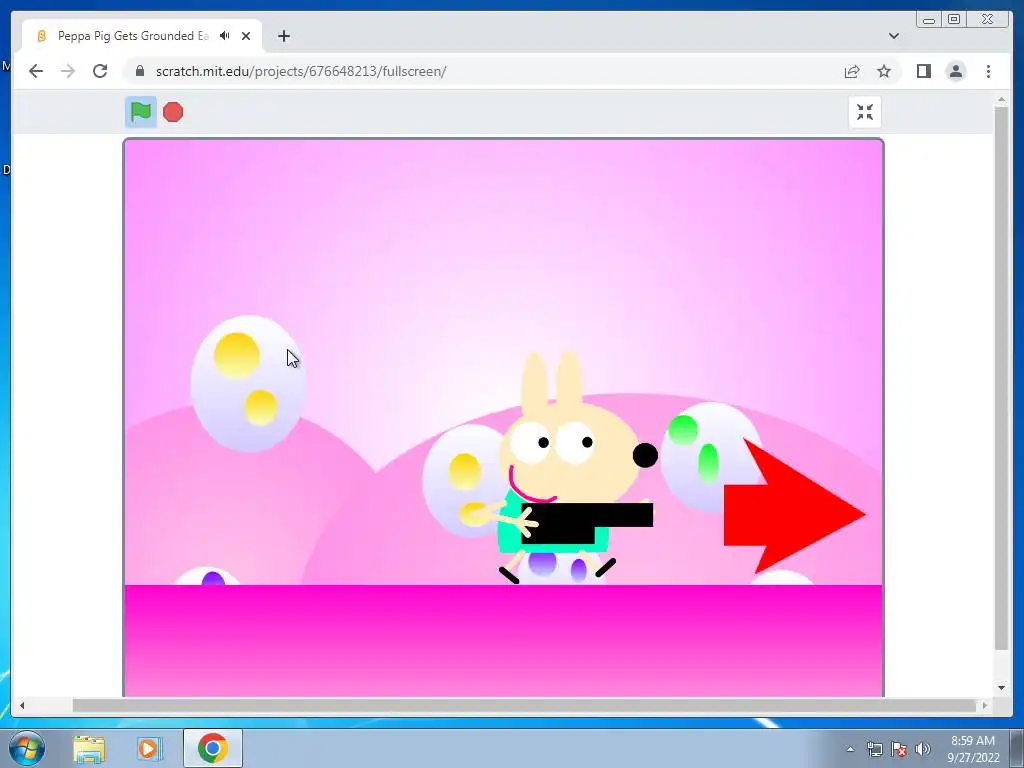1024x768 pixels.
Task: Show hidden system tray icons
Action: click(850, 749)
